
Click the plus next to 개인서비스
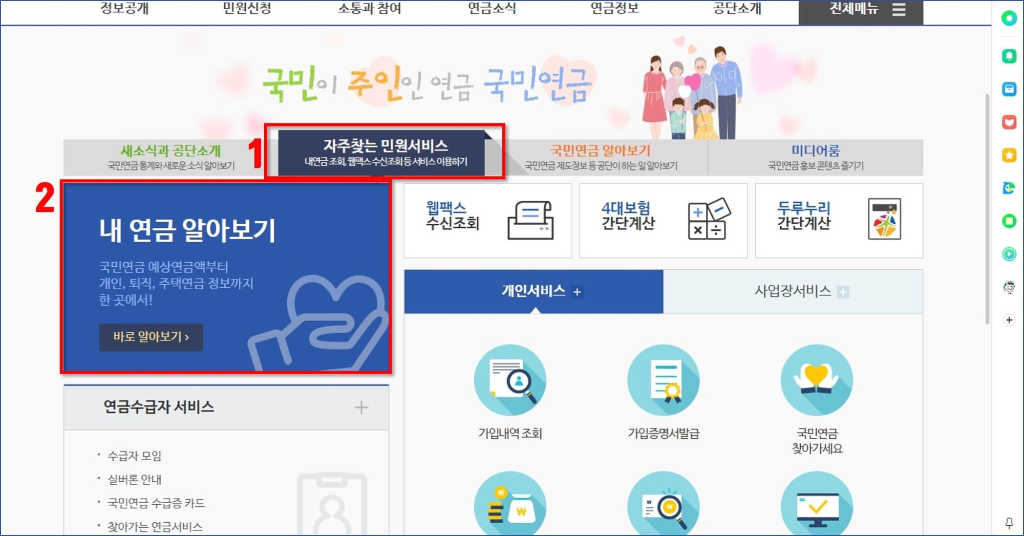[577, 292]
